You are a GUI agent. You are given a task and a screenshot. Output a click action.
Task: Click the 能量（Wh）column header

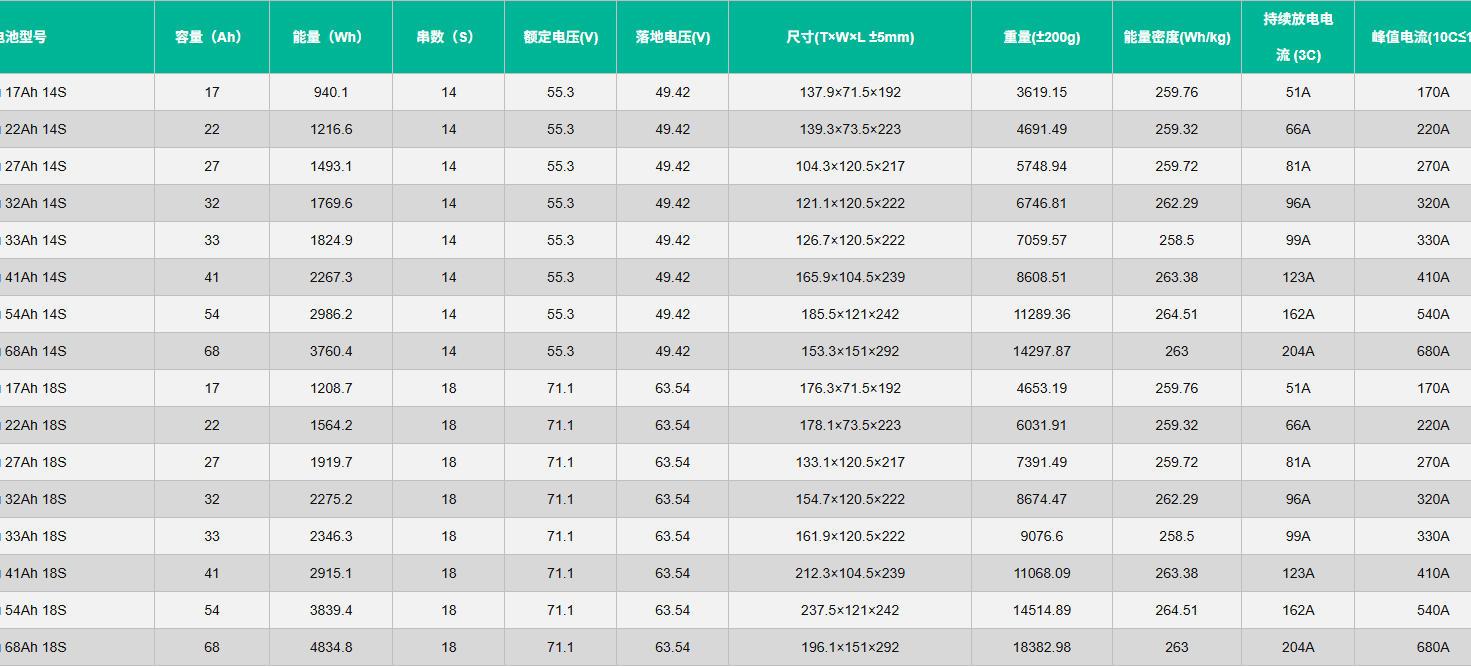click(330, 37)
